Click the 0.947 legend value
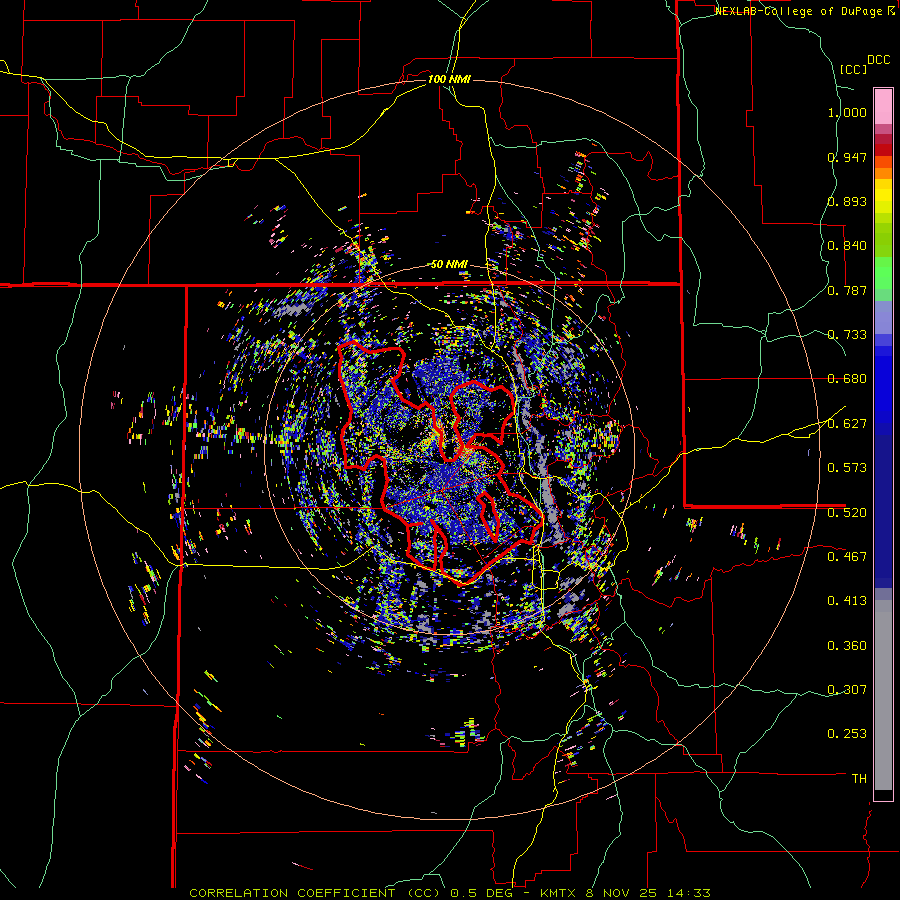 pos(847,157)
